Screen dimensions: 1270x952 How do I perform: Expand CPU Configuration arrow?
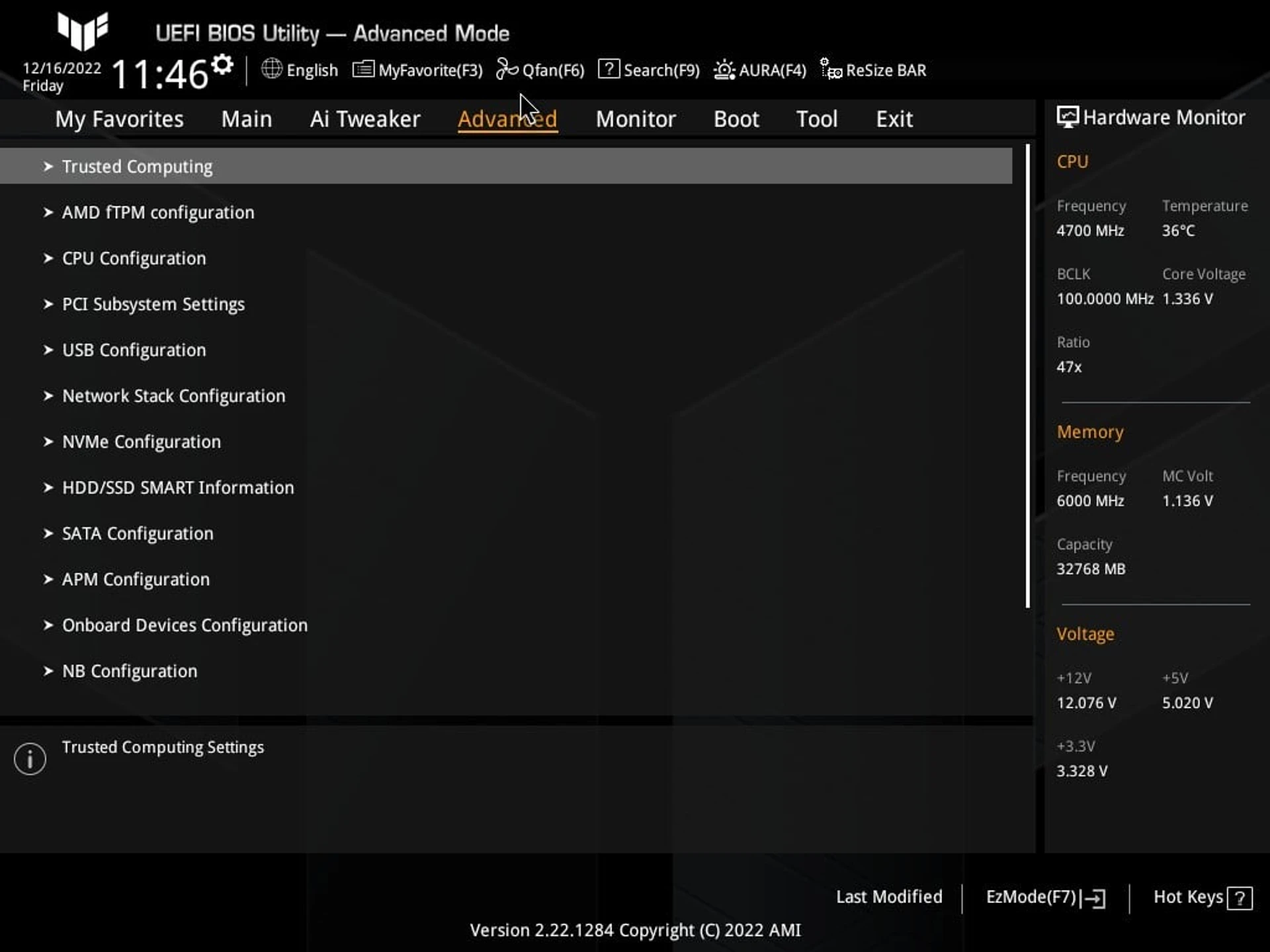[48, 258]
